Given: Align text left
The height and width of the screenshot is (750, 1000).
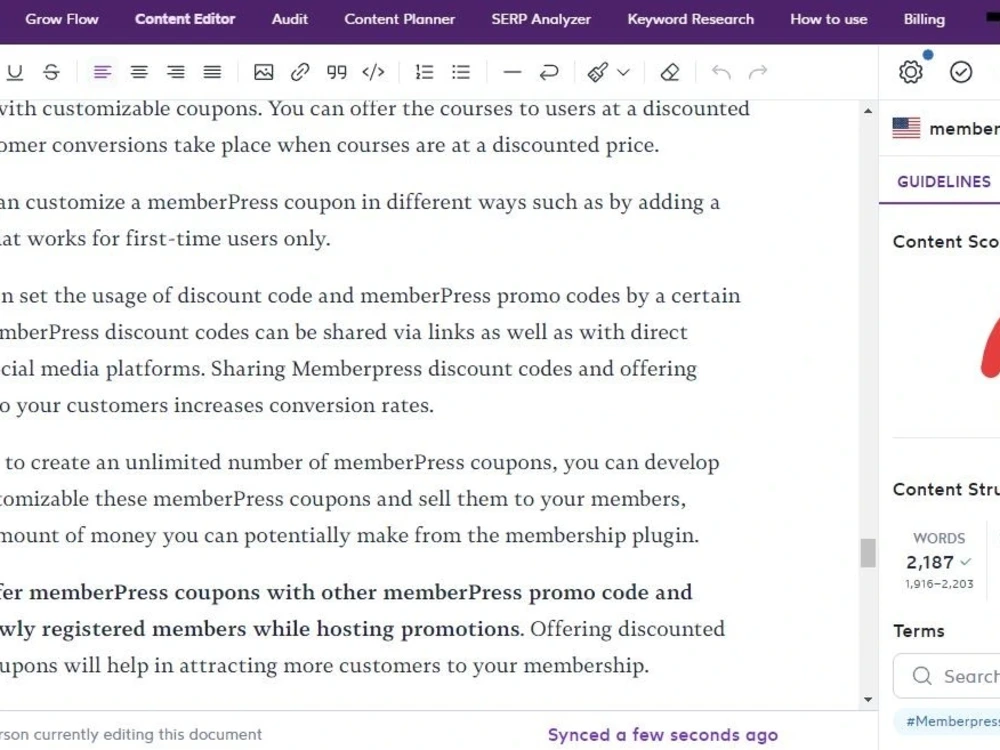Looking at the screenshot, I should [102, 72].
